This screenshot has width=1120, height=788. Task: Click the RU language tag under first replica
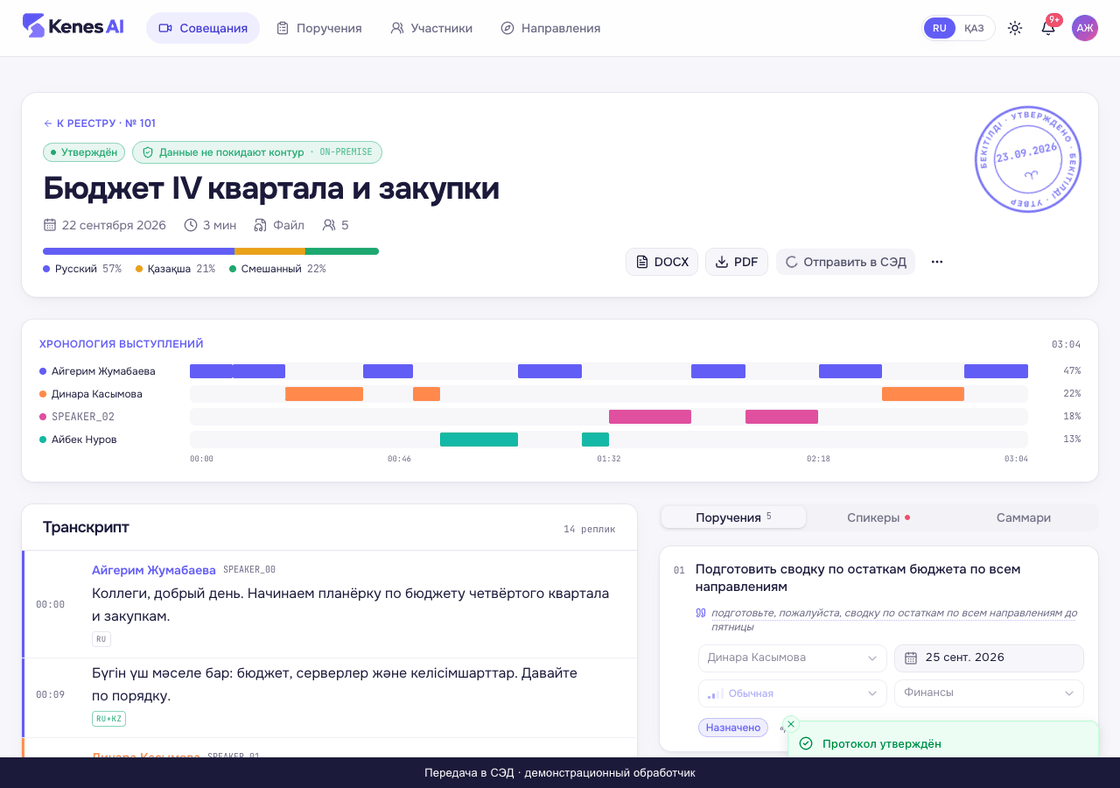pos(101,639)
